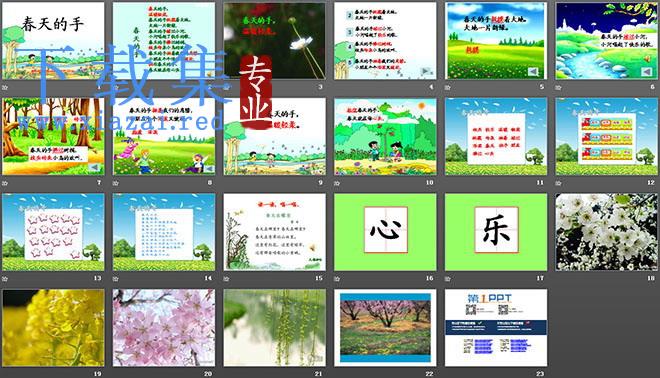Select slide 19 with yellow flowers photo
Image resolution: width=660 pixels, height=378 pixels.
(x=53, y=327)
